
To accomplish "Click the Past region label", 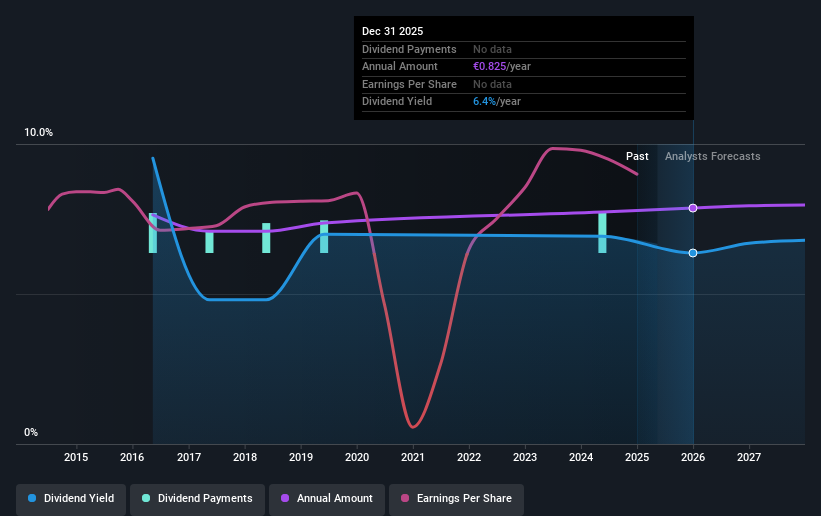I will click(637, 156).
